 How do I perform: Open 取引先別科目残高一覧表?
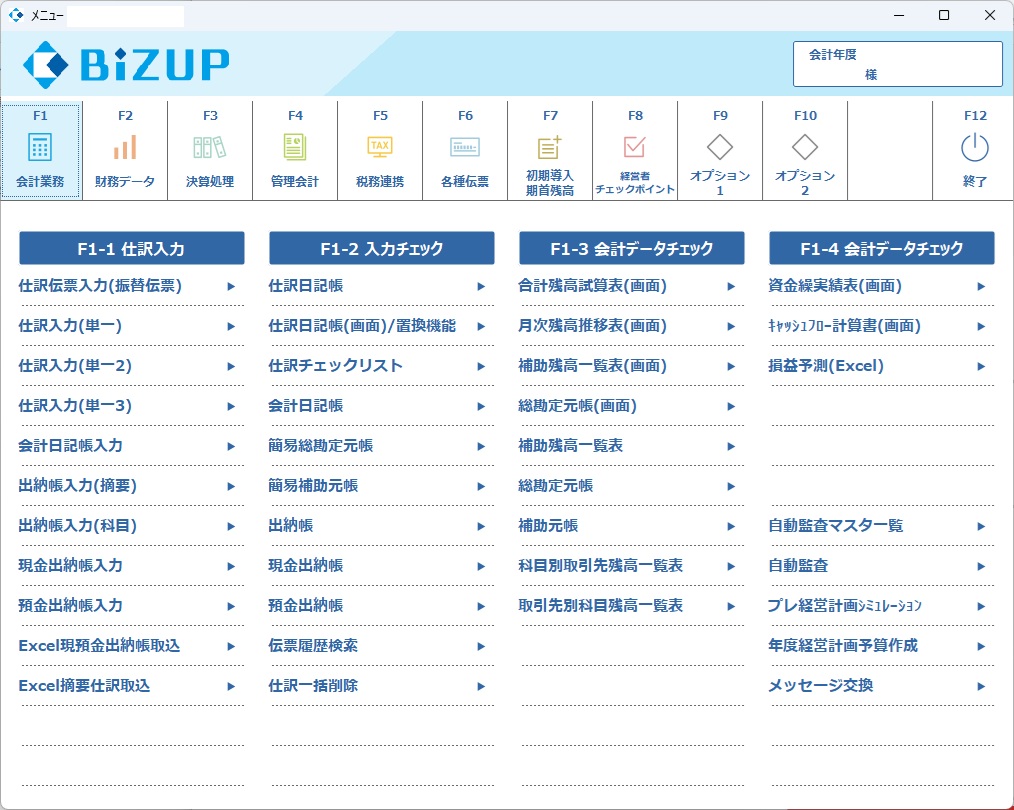pos(601,606)
